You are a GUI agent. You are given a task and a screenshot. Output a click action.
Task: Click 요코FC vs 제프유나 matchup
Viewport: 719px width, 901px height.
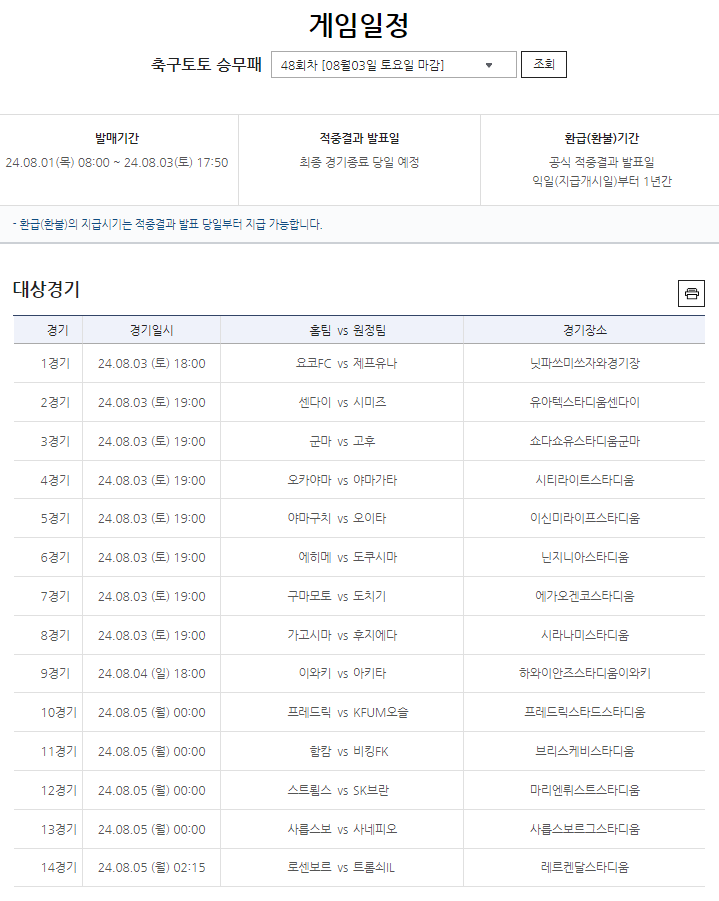[346, 364]
